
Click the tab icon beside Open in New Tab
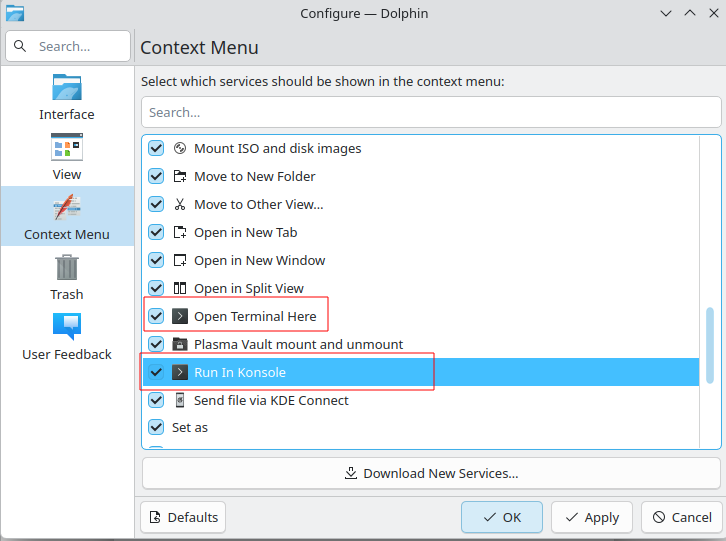pos(180,233)
